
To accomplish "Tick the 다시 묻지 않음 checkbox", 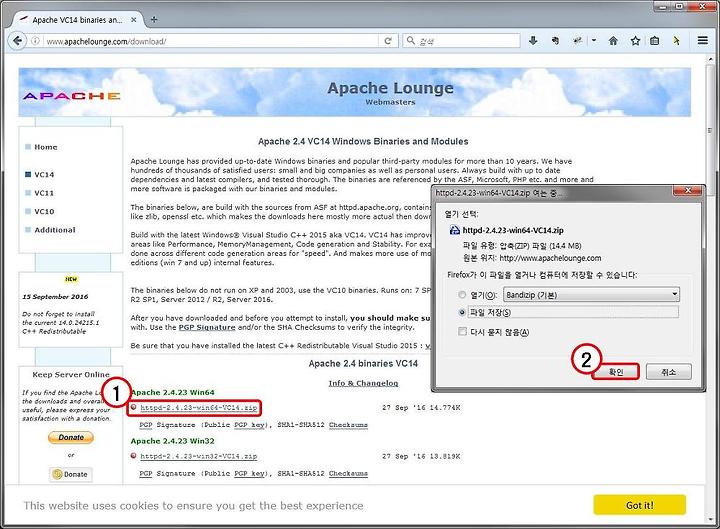I will click(462, 332).
